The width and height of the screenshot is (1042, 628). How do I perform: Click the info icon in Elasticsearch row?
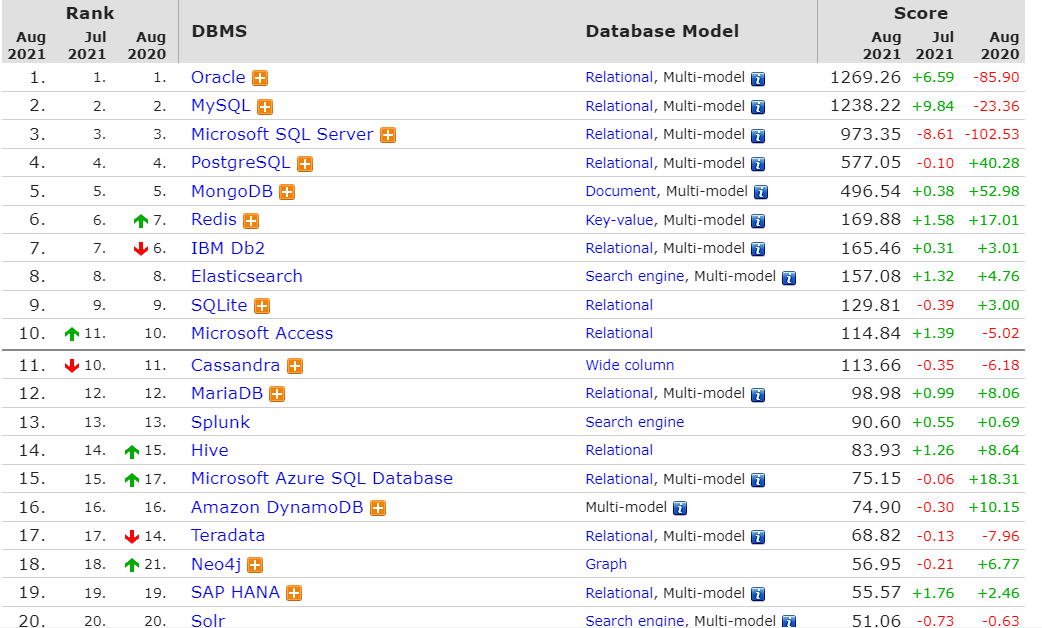(789, 278)
